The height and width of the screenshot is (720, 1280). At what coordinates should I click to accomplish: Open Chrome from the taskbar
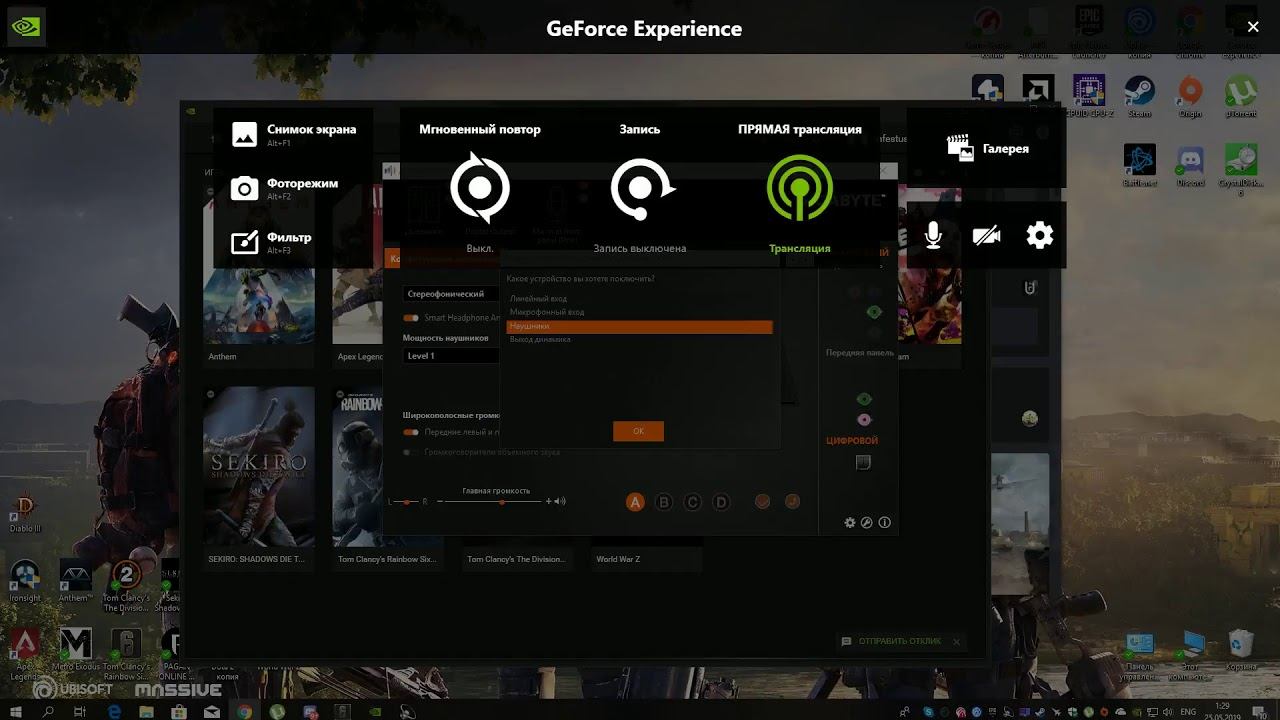(x=244, y=711)
